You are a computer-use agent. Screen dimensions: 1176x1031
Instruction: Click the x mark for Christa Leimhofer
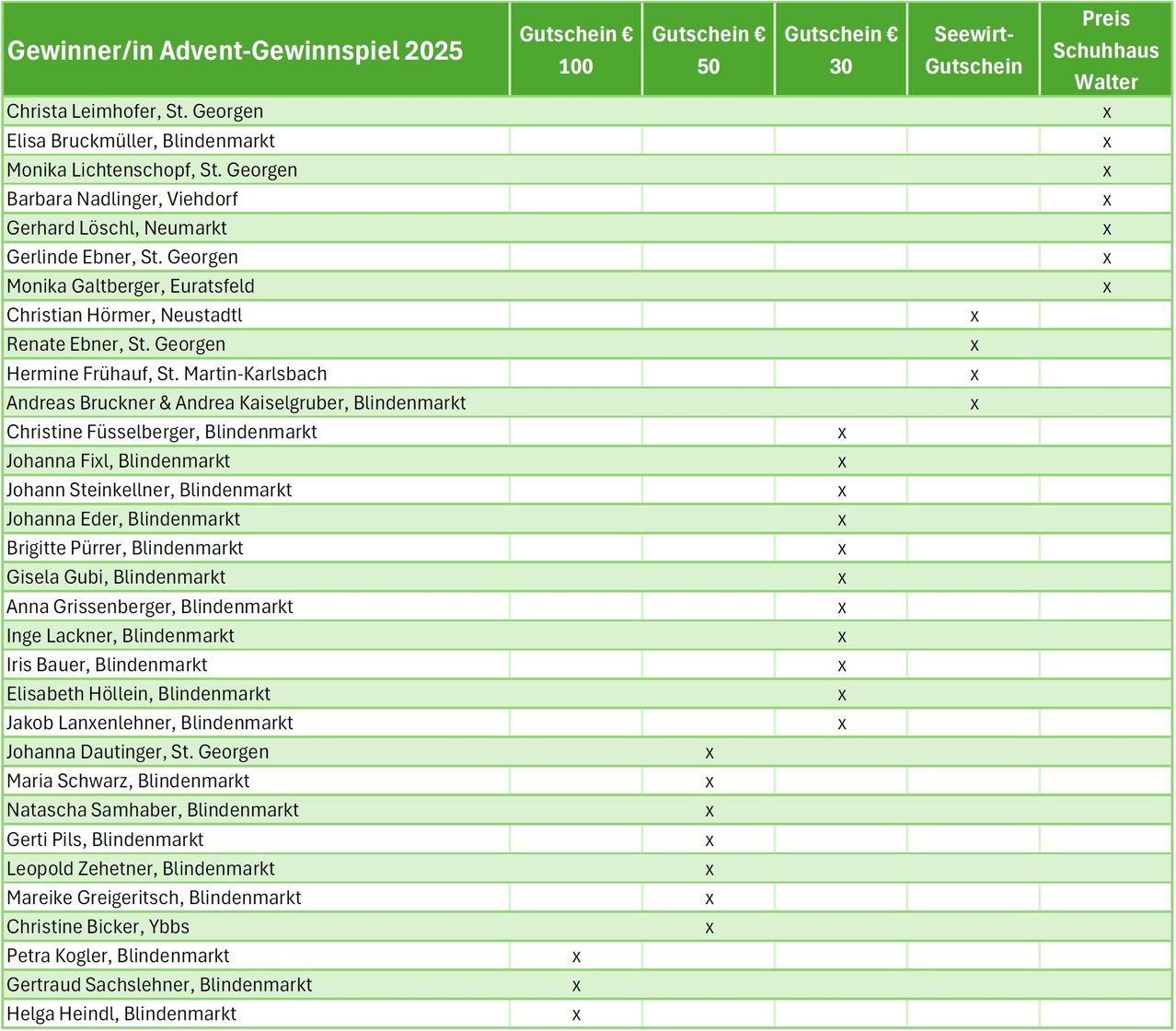pyautogui.click(x=1106, y=110)
